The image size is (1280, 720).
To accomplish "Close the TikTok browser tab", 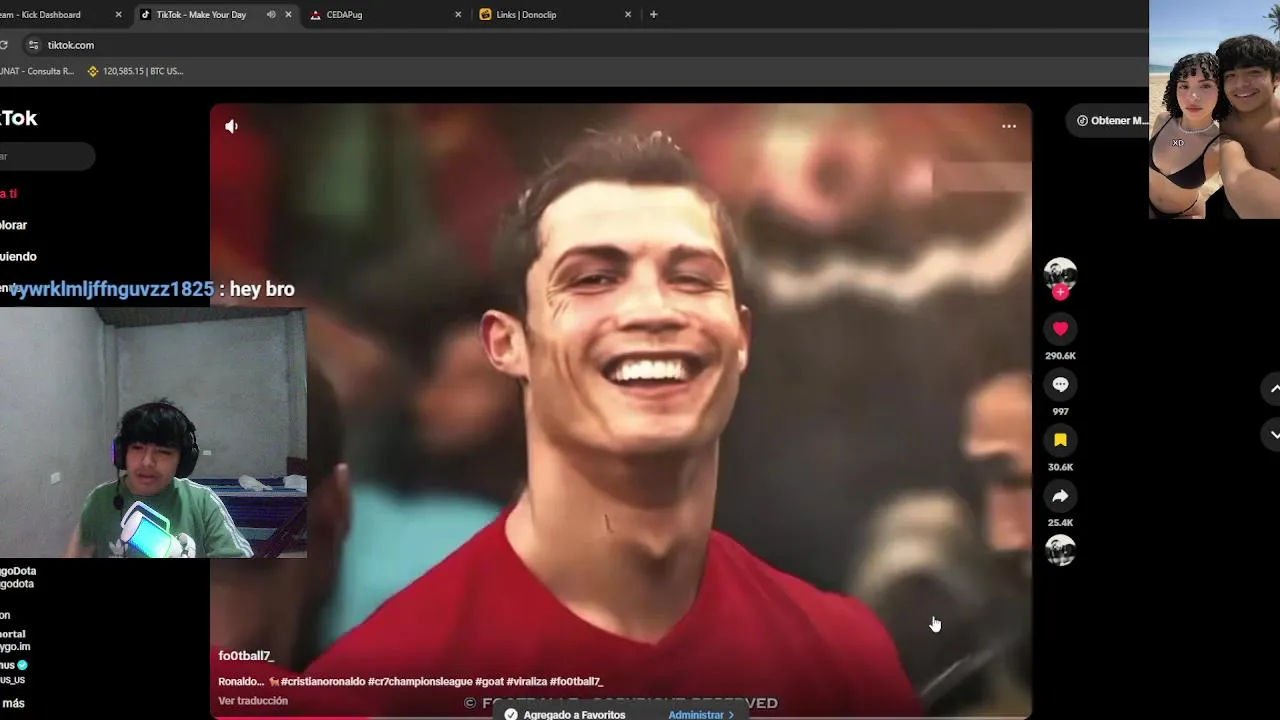I will click(x=289, y=15).
